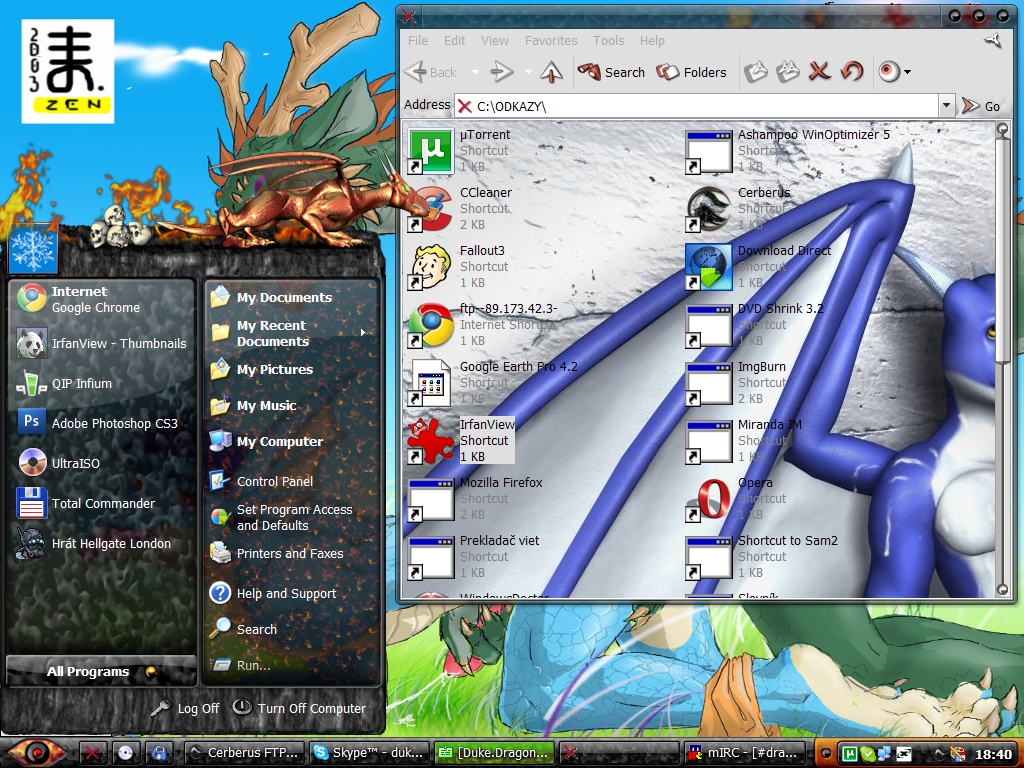Select the Opera shortcut icon
The width and height of the screenshot is (1024, 768).
(709, 500)
